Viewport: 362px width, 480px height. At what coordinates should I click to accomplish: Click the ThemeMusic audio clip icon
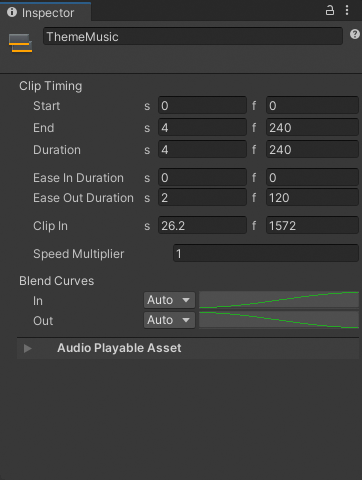[20, 43]
